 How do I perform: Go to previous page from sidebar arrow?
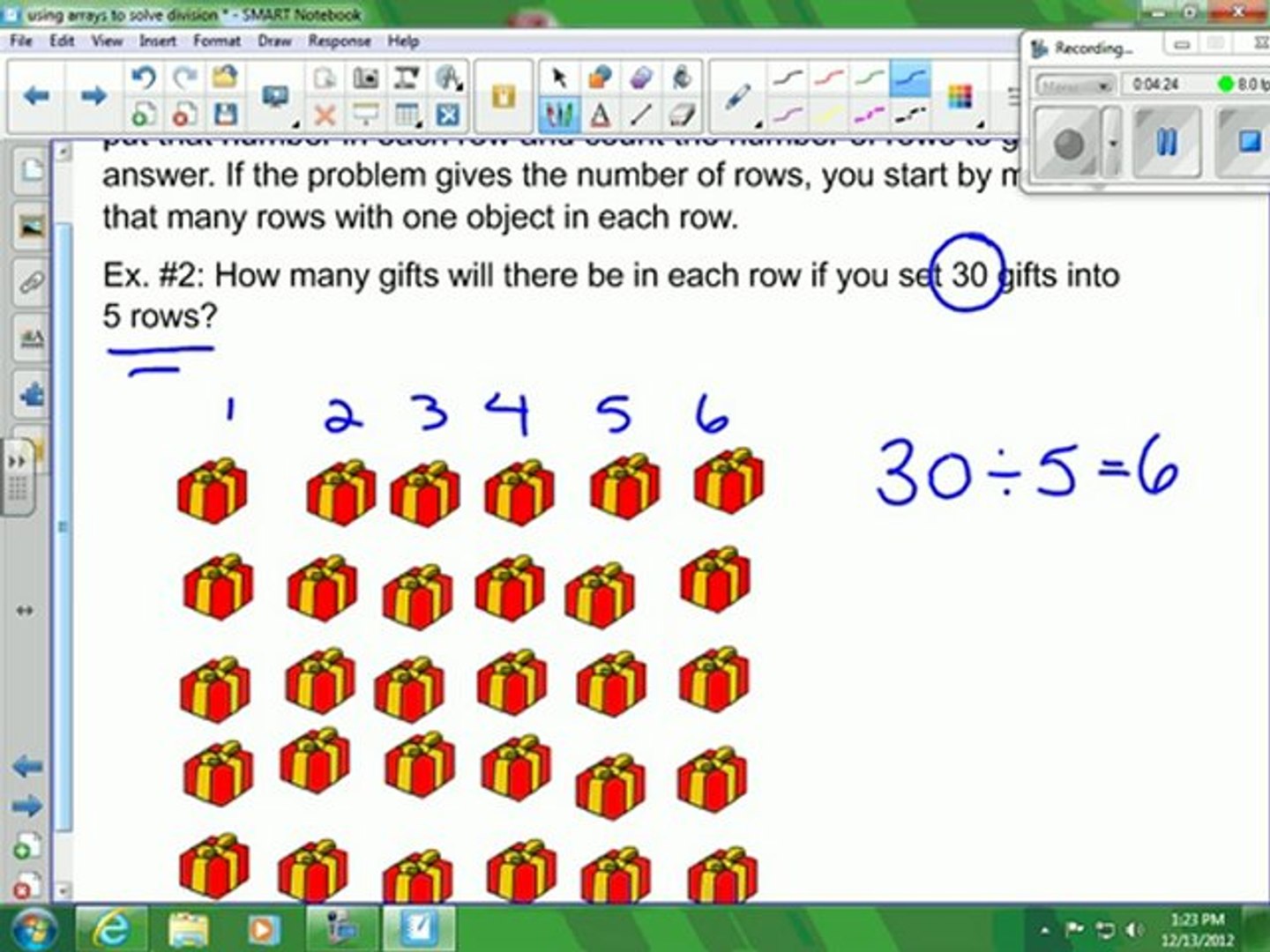point(27,767)
